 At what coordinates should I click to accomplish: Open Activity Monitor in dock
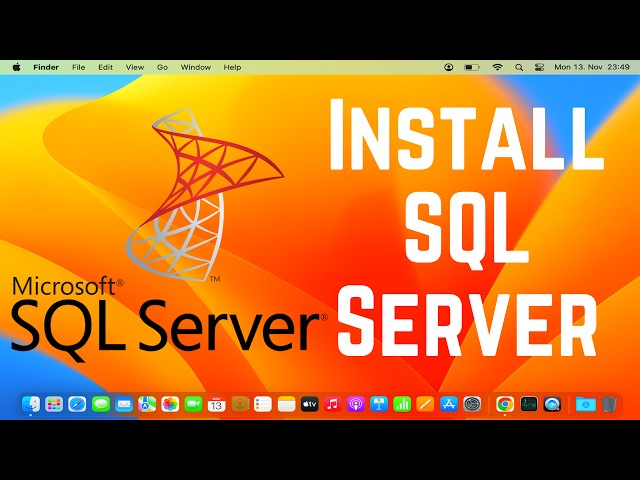coord(529,404)
